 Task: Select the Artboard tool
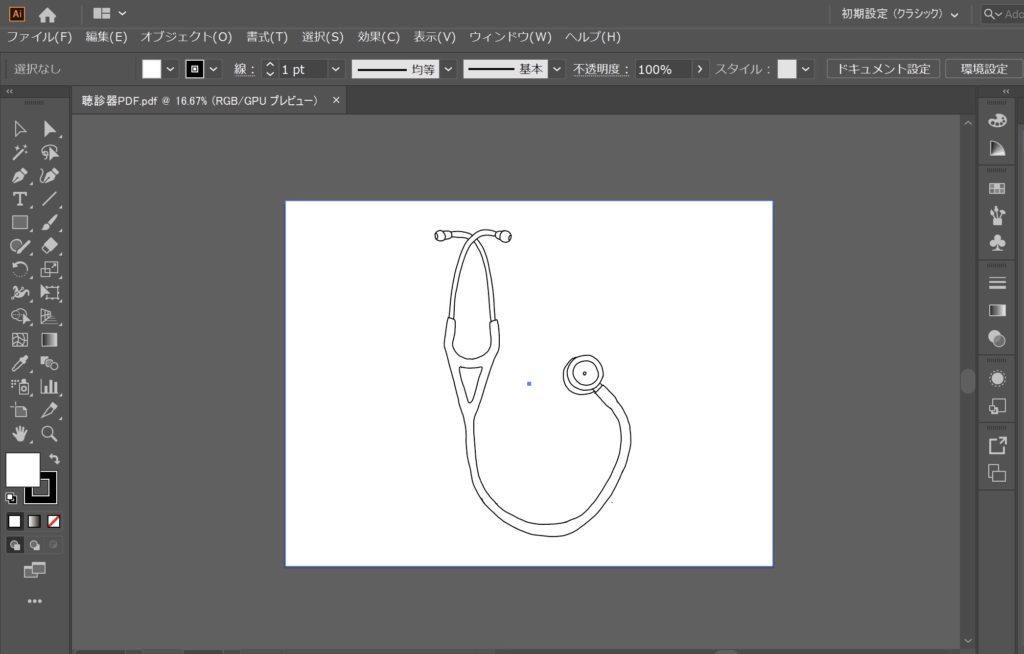tap(20, 410)
